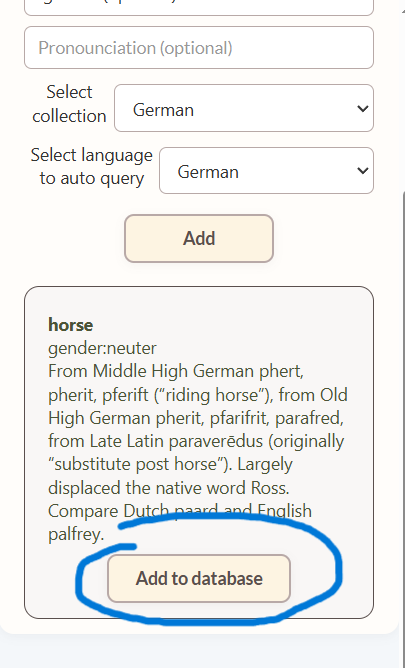Click the Pronounciation (optional) input field
This screenshot has width=405, height=668.
click(199, 48)
